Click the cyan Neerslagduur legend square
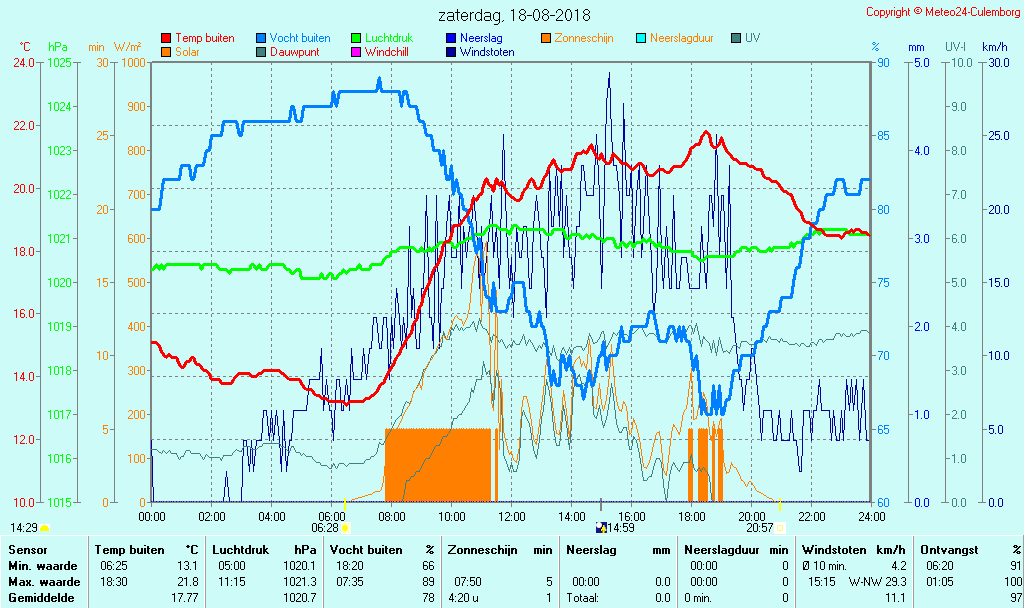1026x608 pixels. [x=641, y=39]
